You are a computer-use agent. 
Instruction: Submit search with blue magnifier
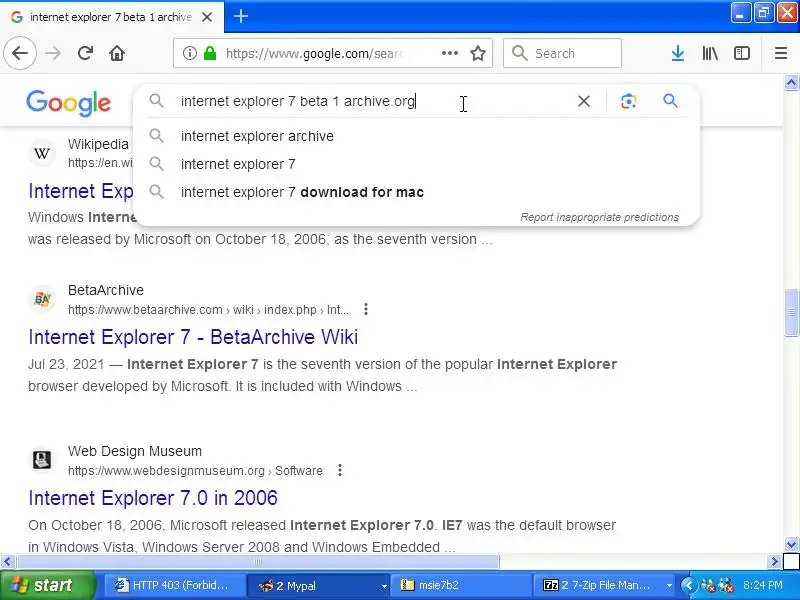[670, 101]
